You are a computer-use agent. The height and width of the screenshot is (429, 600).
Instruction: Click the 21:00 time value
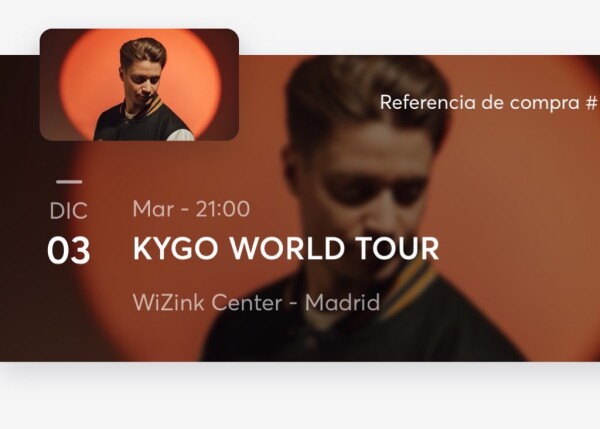pos(223,209)
